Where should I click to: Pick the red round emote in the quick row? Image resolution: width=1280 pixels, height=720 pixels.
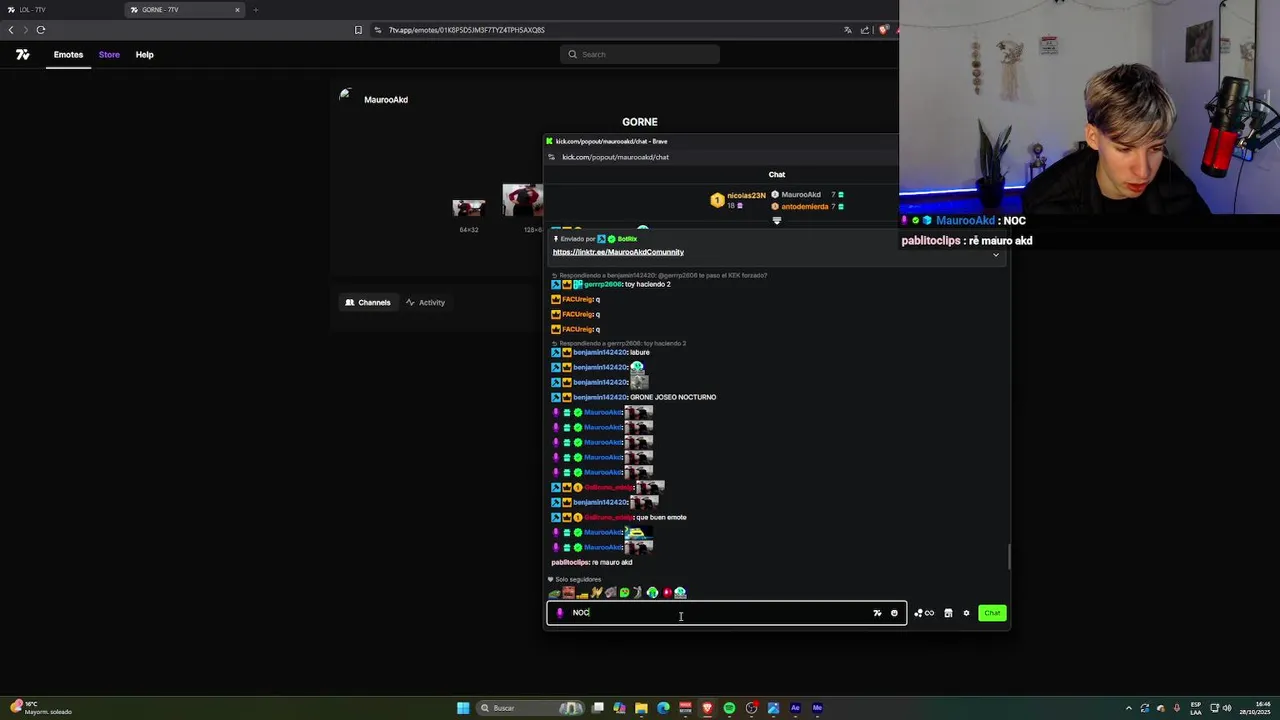click(x=666, y=593)
